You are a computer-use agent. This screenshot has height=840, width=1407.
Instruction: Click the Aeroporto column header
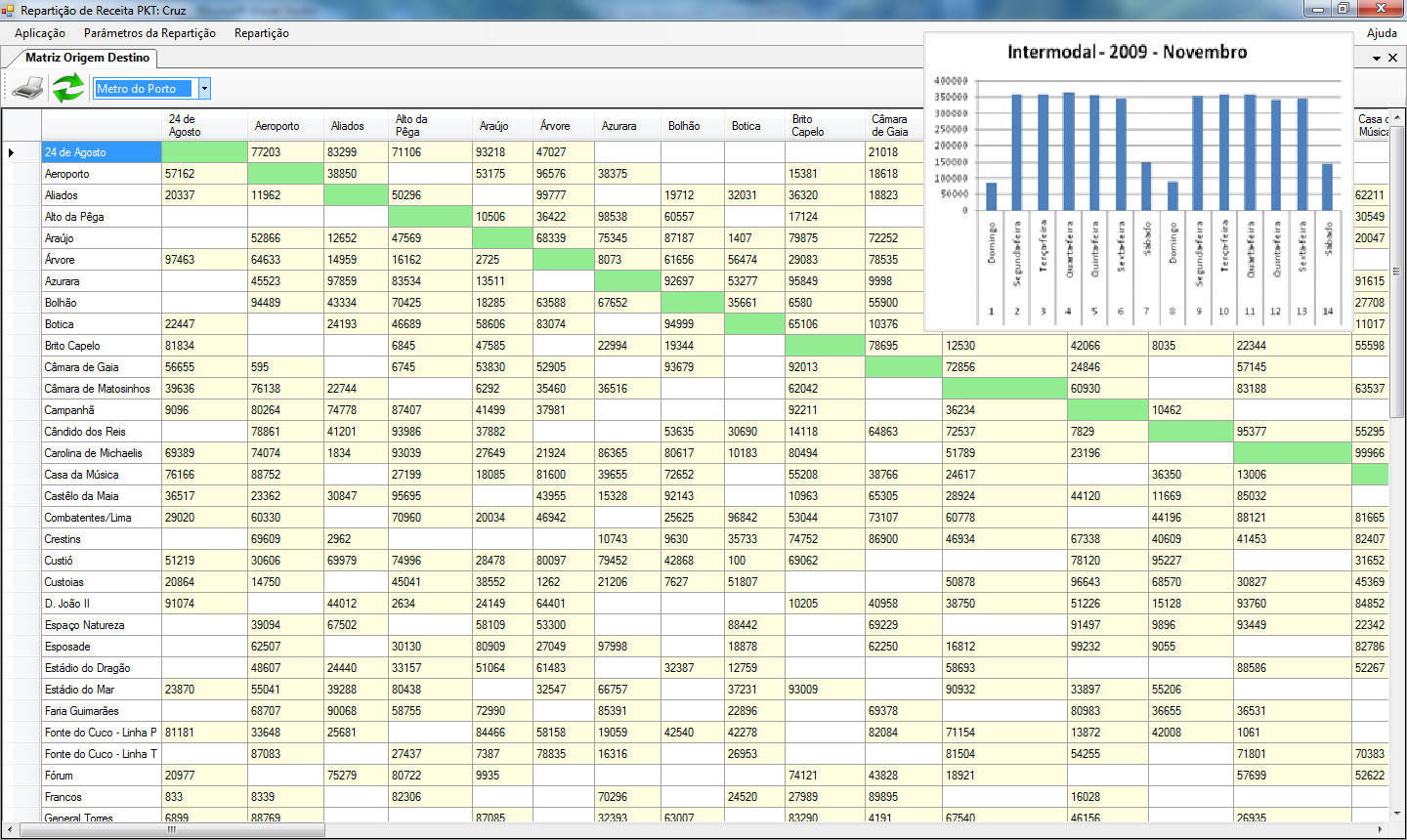pyautogui.click(x=277, y=126)
